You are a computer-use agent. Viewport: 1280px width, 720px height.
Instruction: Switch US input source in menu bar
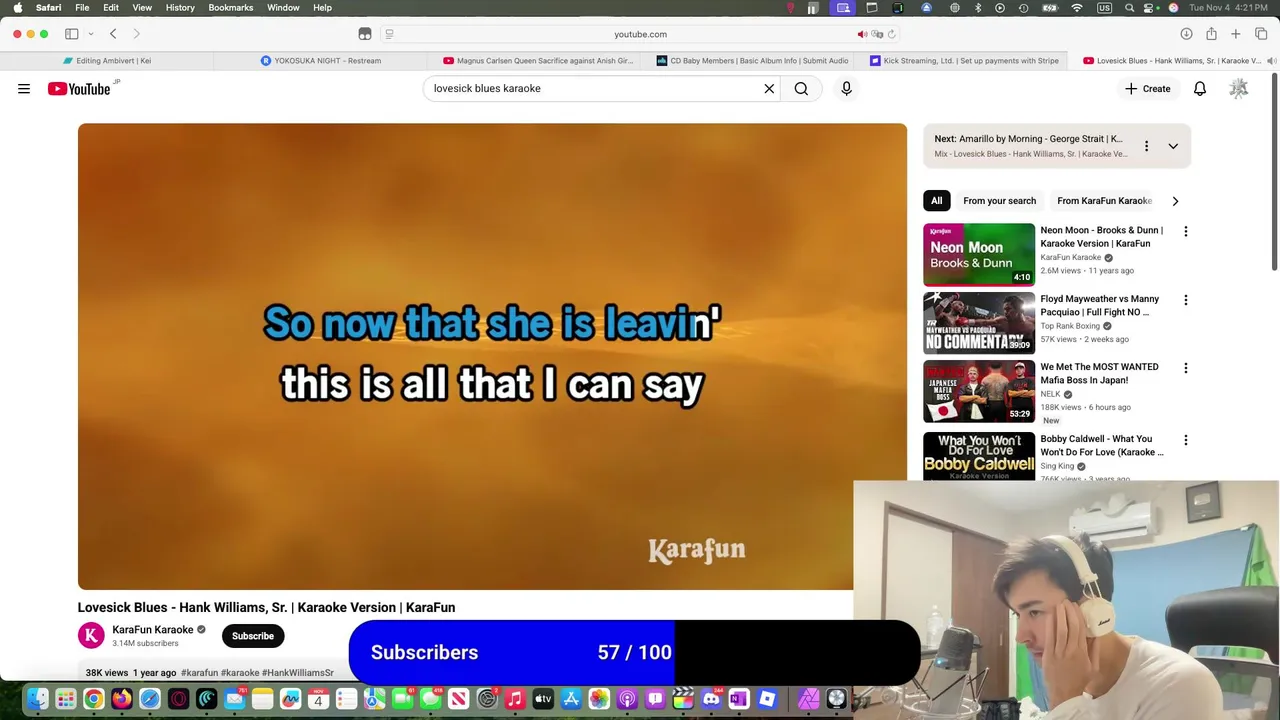coord(1105,8)
